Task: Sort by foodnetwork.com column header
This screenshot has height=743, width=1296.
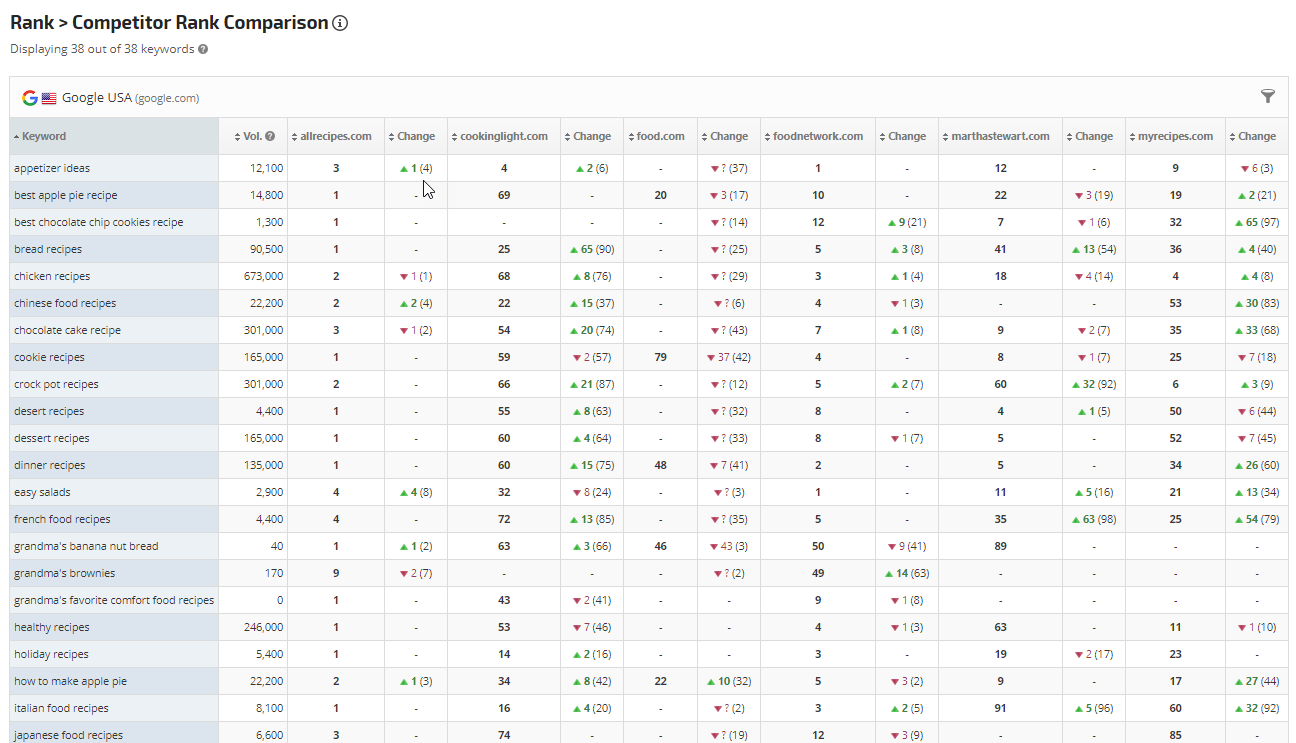Action: (817, 137)
